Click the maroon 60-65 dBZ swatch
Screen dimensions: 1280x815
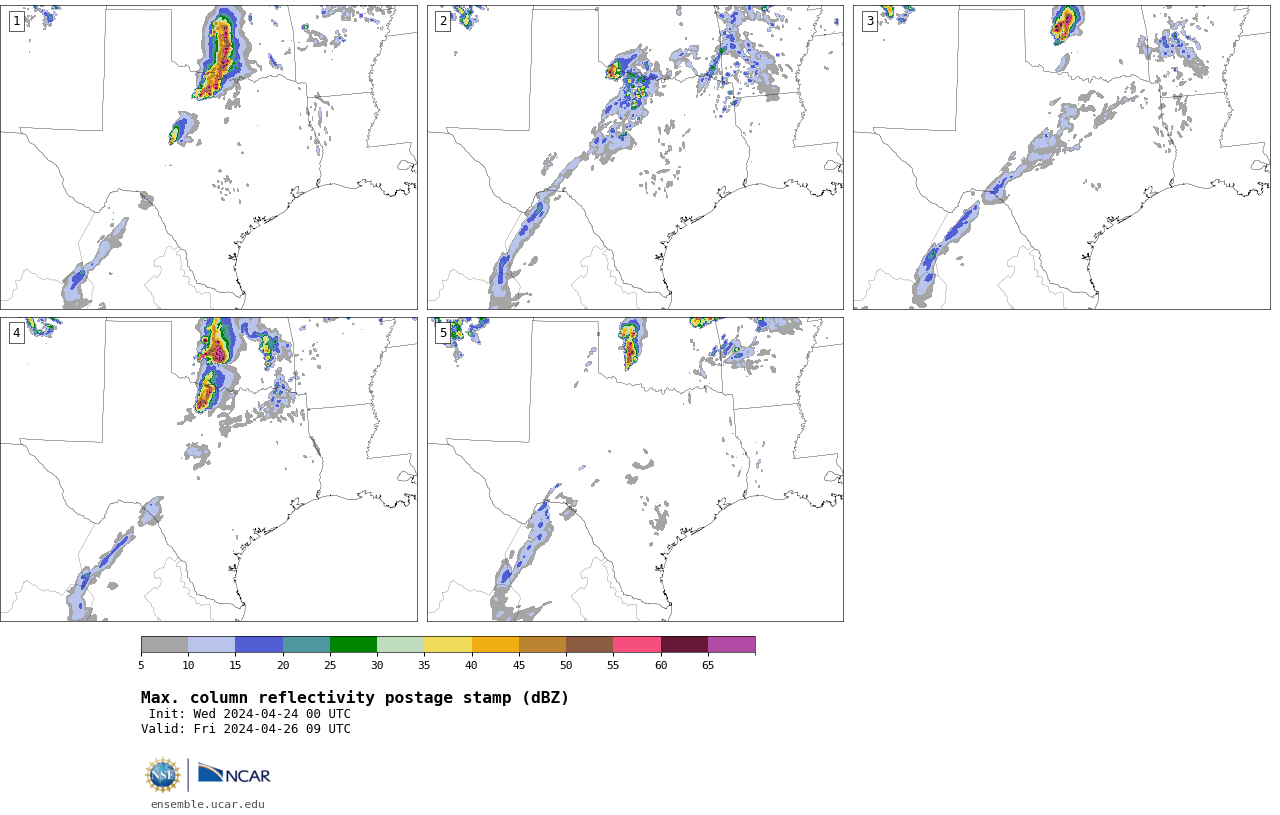coord(684,644)
